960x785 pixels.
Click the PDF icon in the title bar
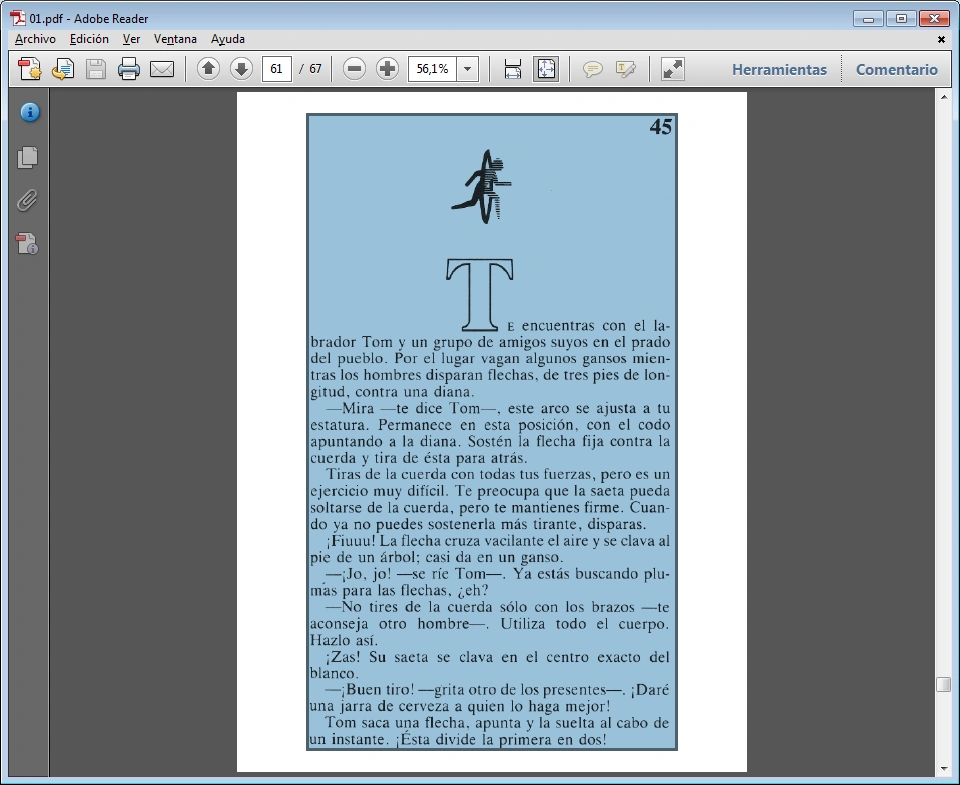pos(18,18)
